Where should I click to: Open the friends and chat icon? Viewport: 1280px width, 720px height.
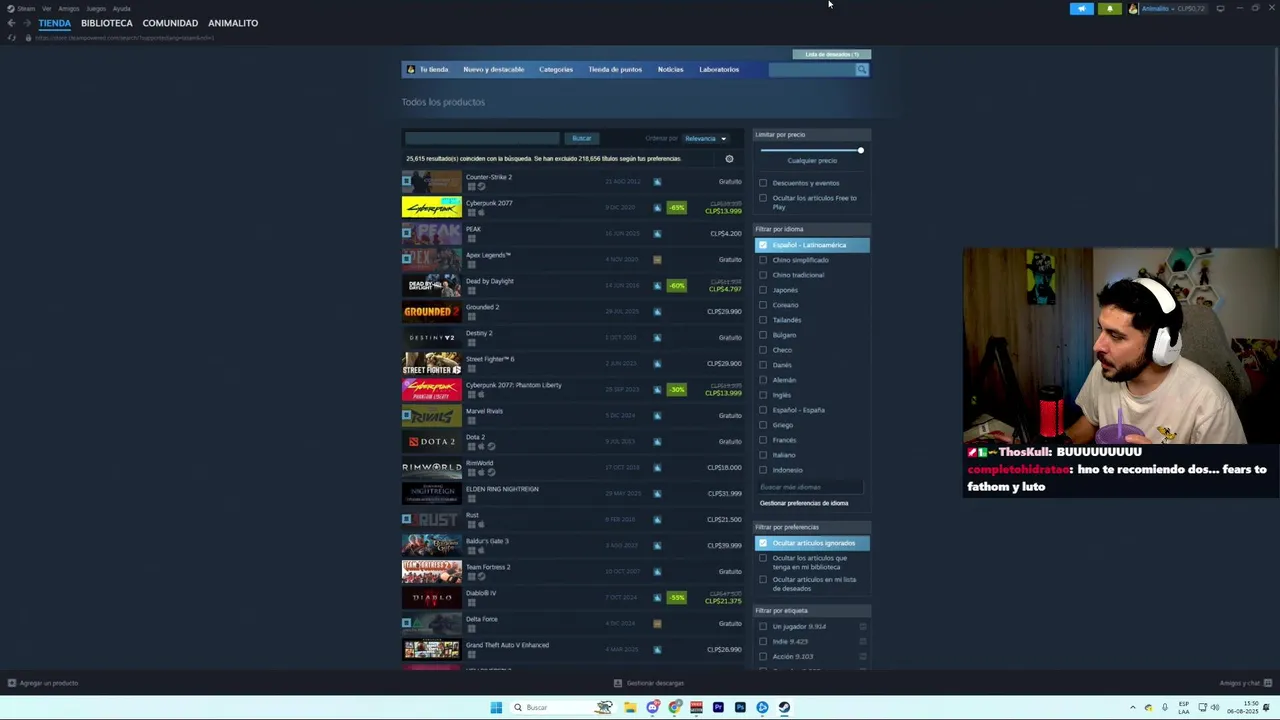[x=1267, y=683]
